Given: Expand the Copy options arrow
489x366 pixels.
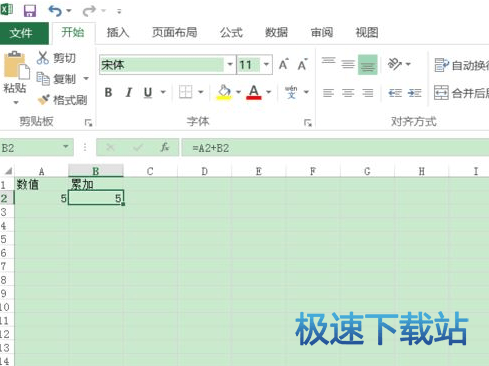Looking at the screenshot, I should pos(86,79).
